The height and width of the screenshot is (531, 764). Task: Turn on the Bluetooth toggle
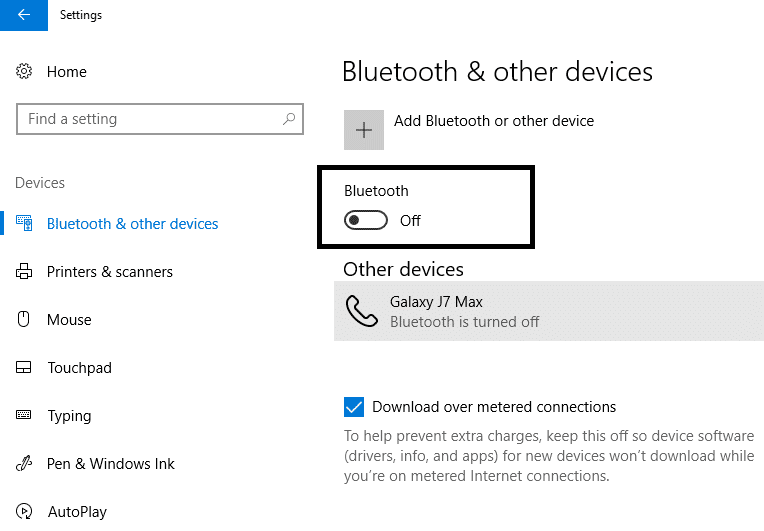click(x=366, y=221)
